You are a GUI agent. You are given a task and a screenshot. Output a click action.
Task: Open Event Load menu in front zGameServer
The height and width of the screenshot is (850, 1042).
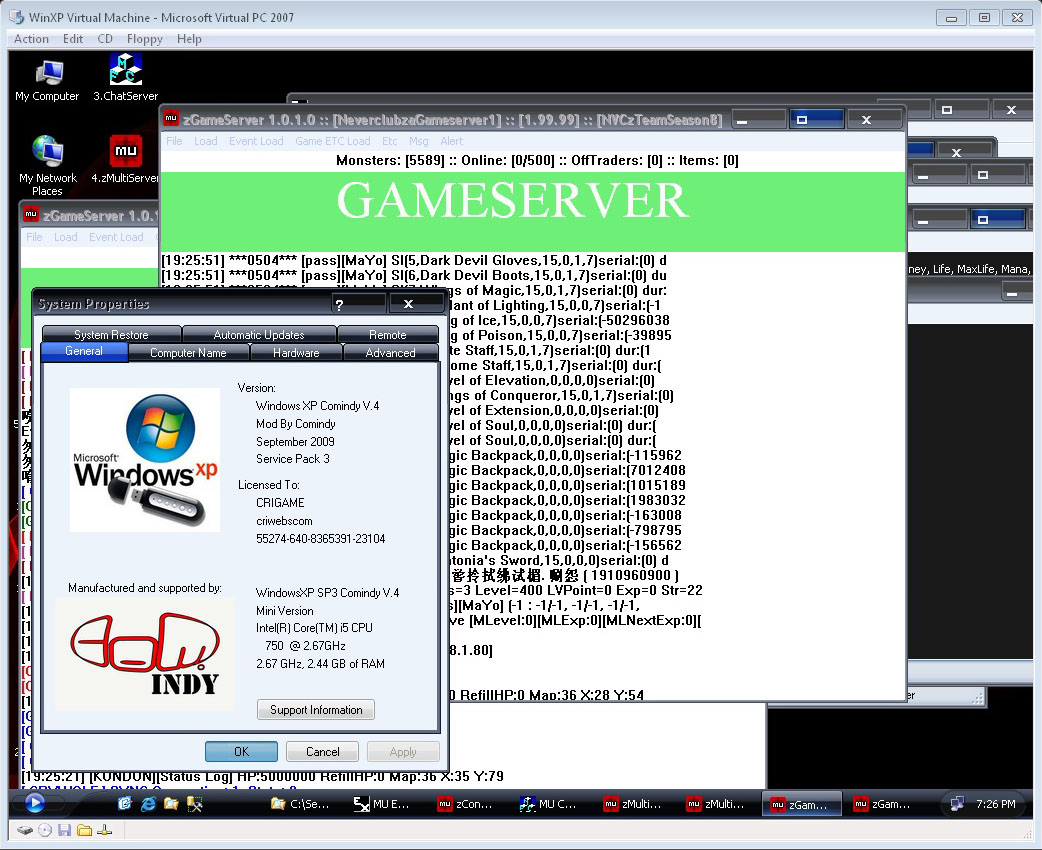[x=256, y=141]
